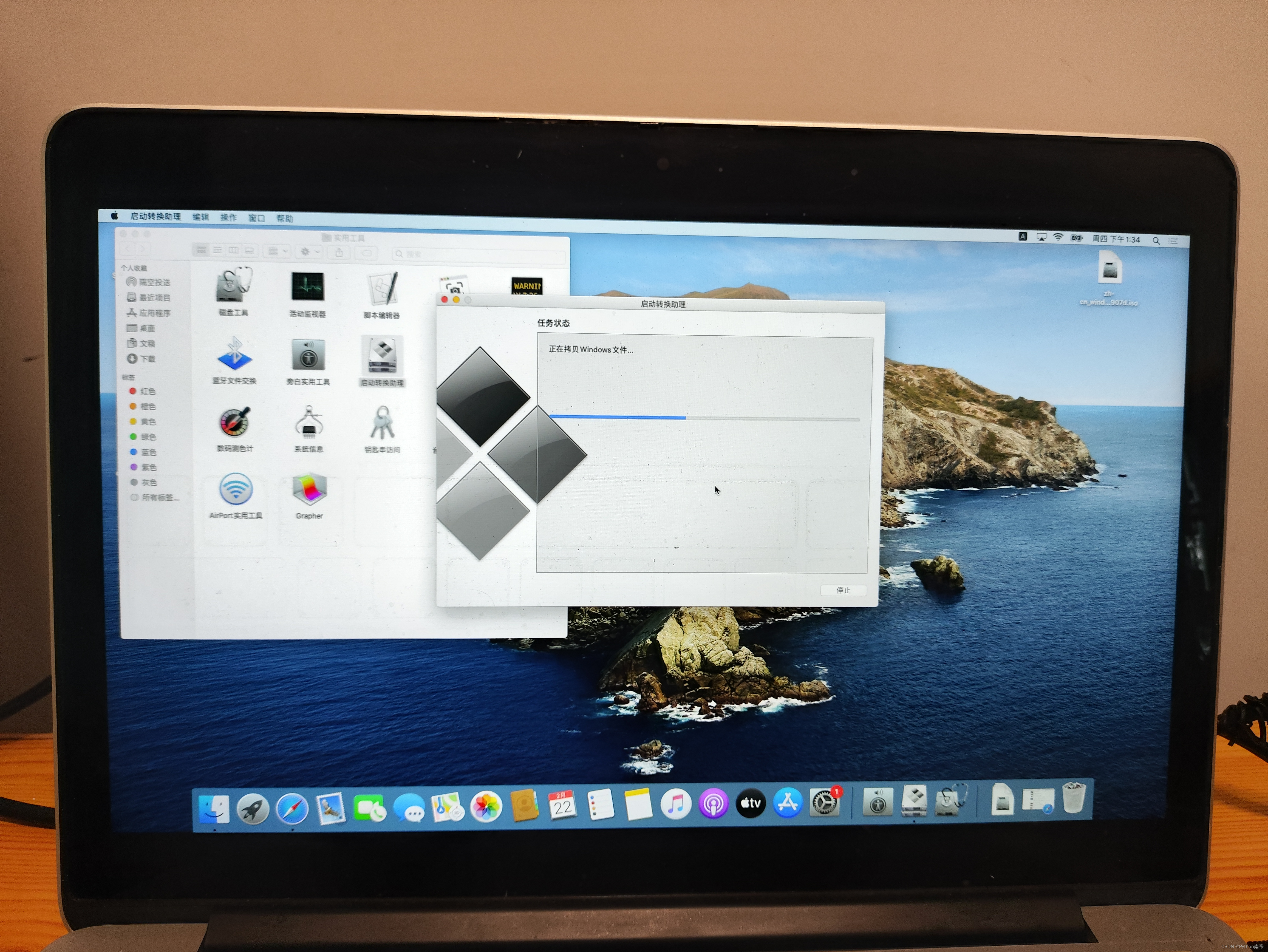
Task: Open System Preferences from the Dock
Action: [x=824, y=802]
